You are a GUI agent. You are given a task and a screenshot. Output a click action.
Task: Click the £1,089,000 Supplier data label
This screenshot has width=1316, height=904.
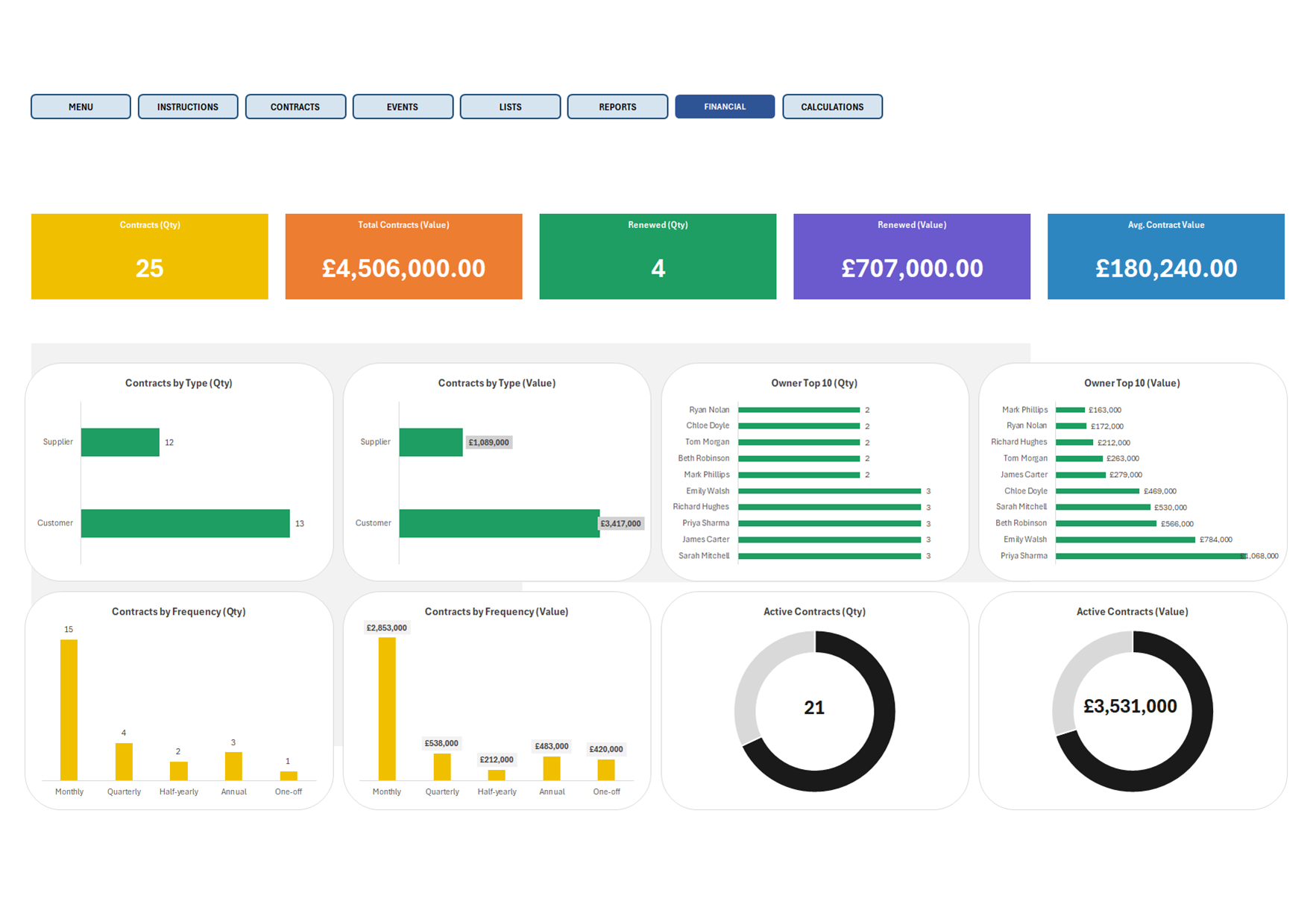point(489,443)
